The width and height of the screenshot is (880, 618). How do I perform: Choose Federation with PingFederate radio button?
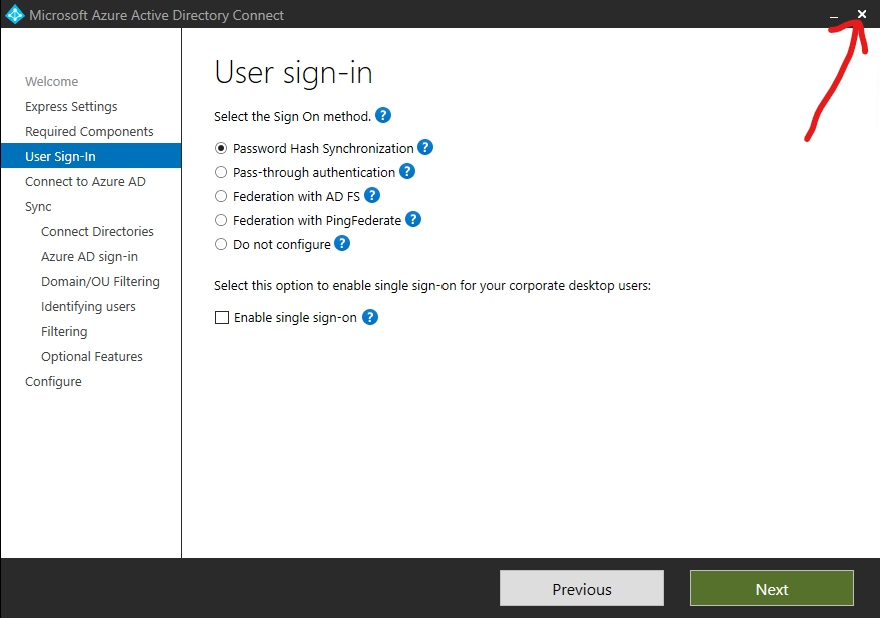(221, 221)
